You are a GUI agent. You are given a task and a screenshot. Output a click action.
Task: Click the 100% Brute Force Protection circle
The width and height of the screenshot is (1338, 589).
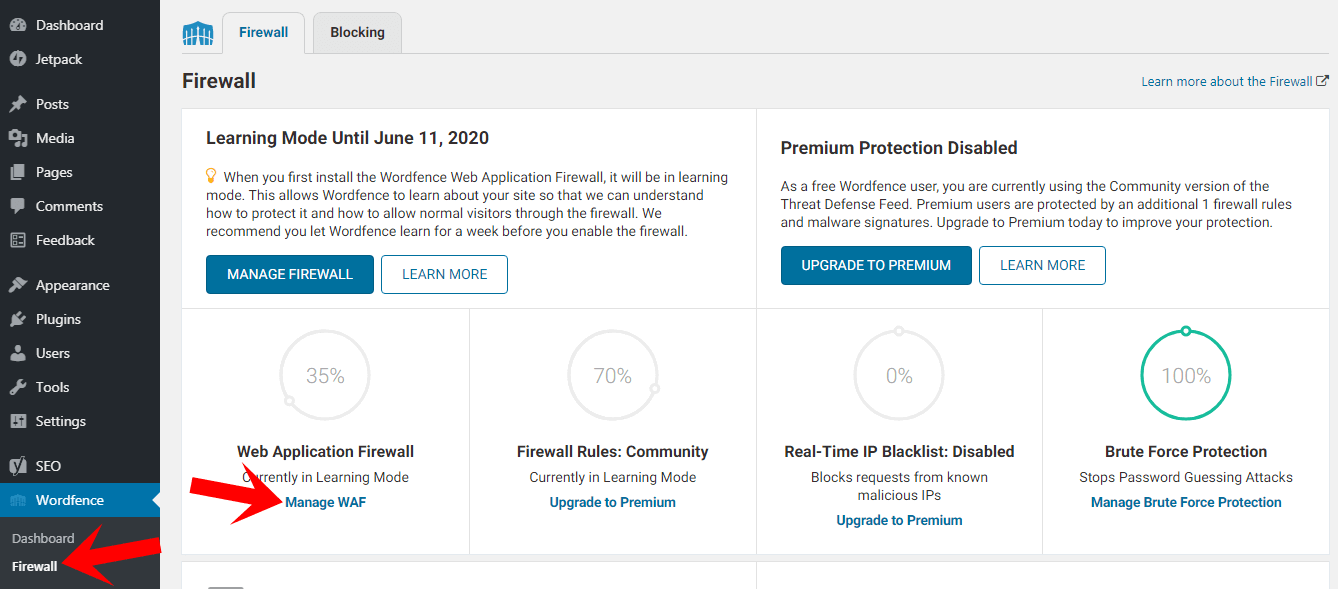[1186, 376]
